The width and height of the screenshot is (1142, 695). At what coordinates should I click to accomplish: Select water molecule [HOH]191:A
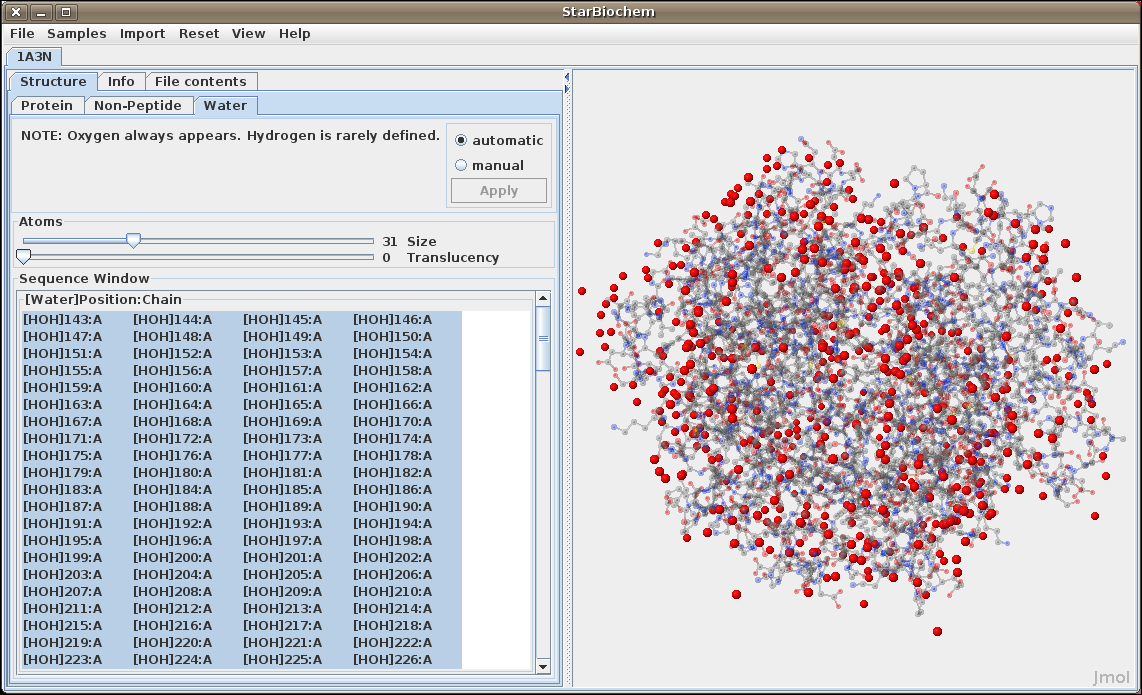tap(63, 524)
